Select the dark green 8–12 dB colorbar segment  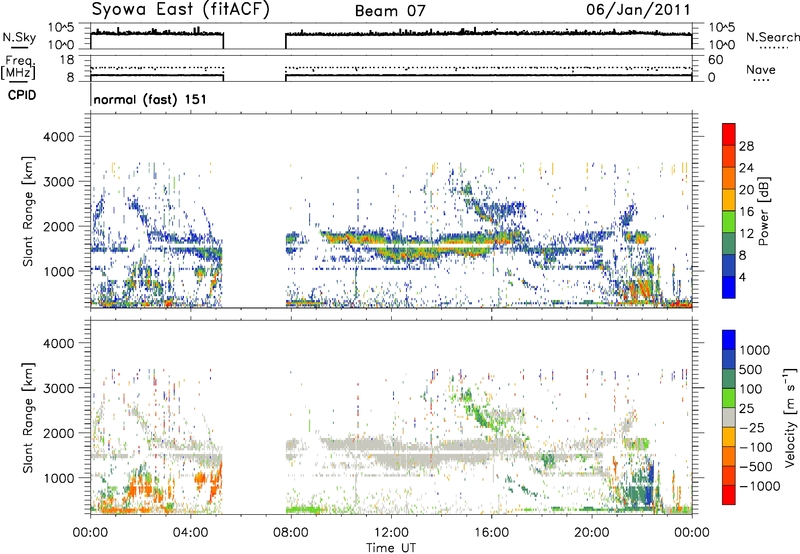729,244
